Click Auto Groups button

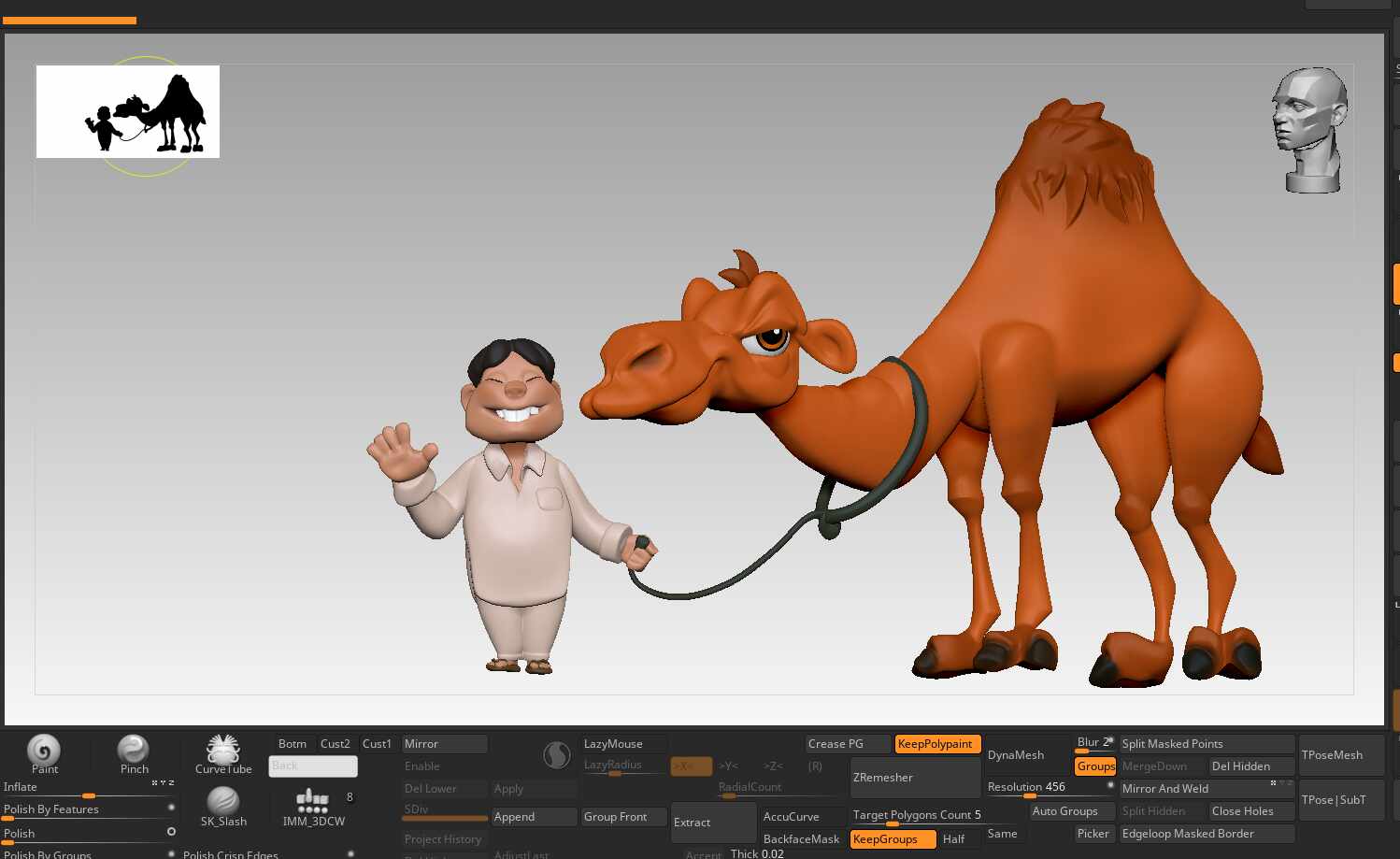(1072, 811)
